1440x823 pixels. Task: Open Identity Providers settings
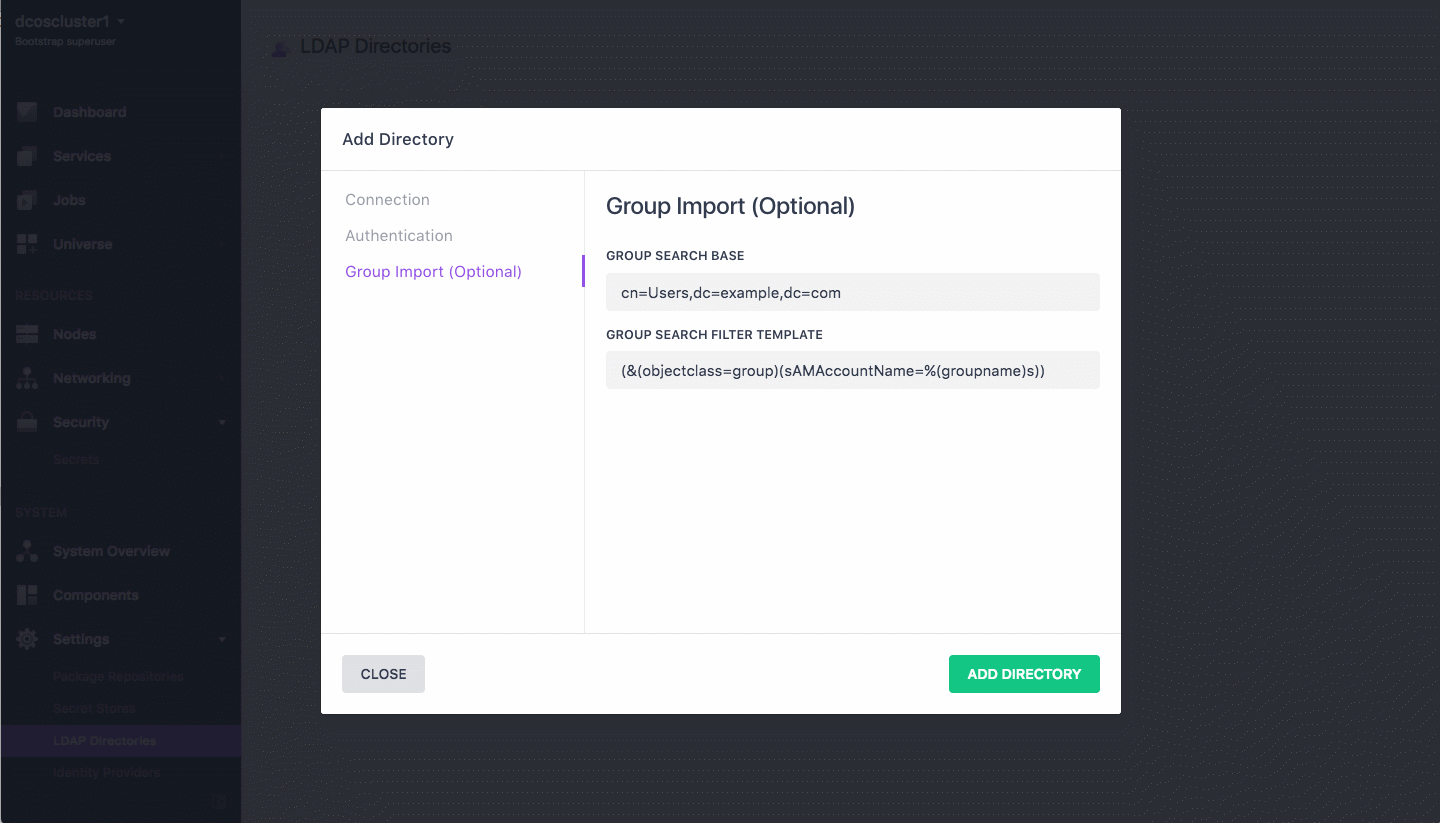click(106, 773)
